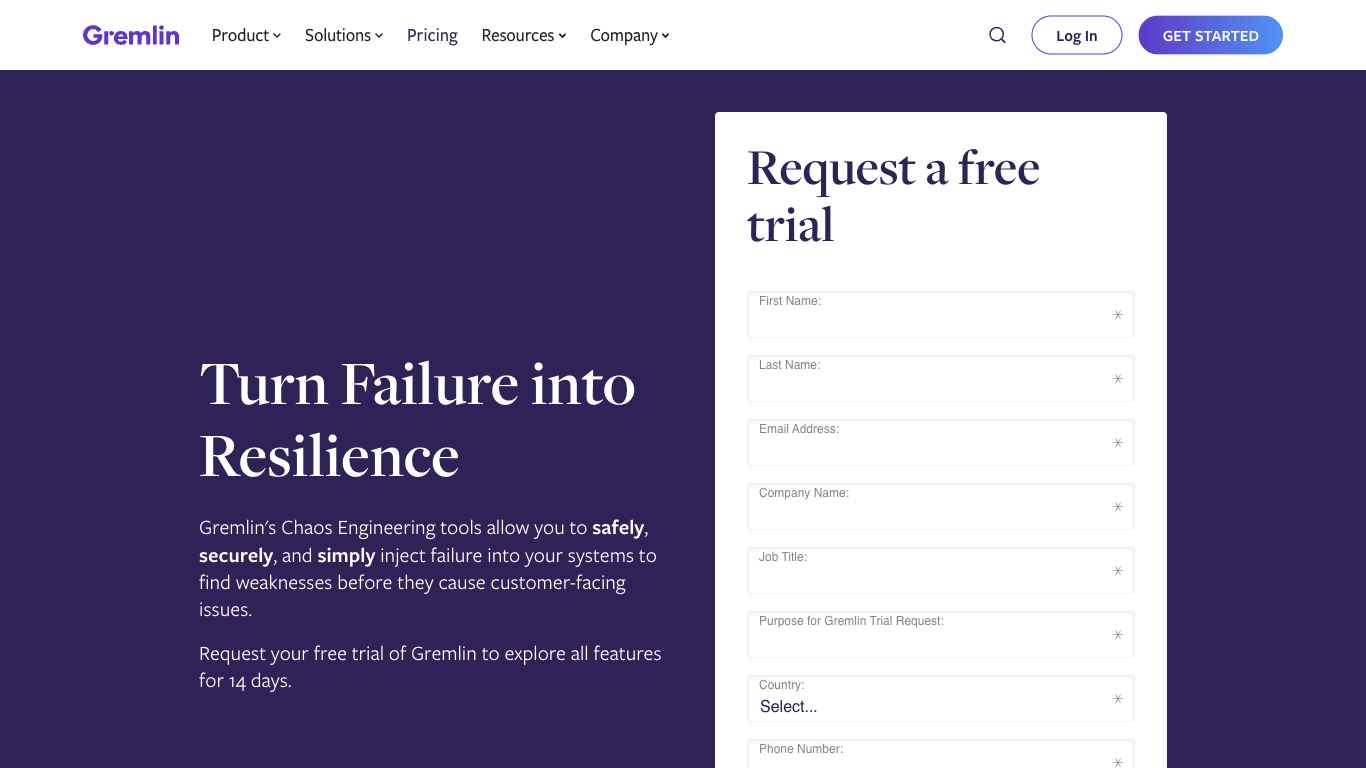Open the search magnifier icon
Image resolution: width=1366 pixels, height=768 pixels.
click(997, 35)
